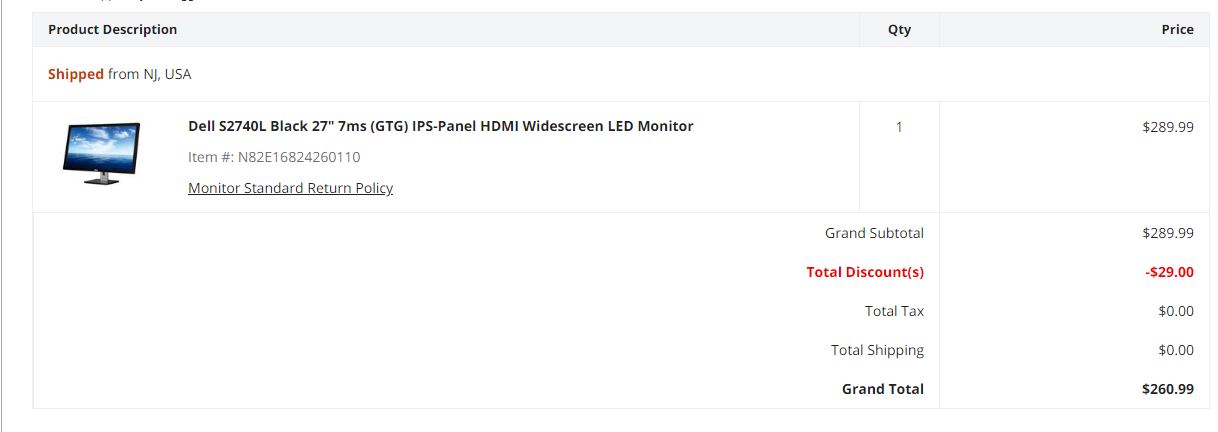Click the Grand Total amount $260.99
Viewport: 1218px width, 432px height.
1167,389
